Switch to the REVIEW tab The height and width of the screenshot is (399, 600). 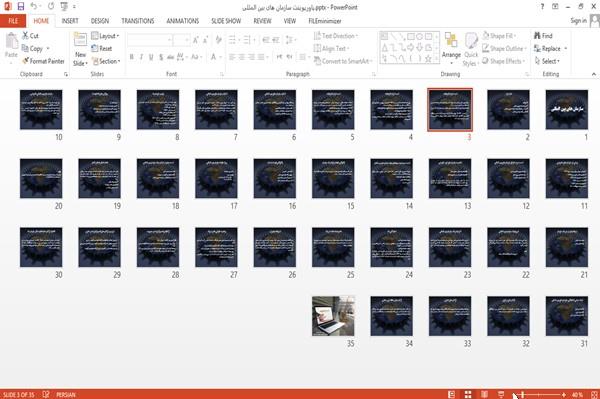point(262,21)
